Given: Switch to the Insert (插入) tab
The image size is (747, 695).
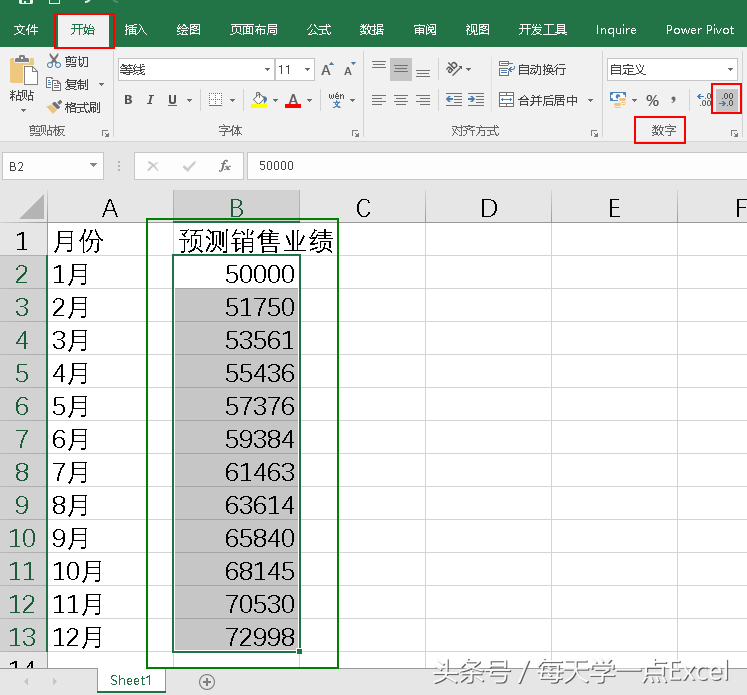Looking at the screenshot, I should pyautogui.click(x=136, y=30).
